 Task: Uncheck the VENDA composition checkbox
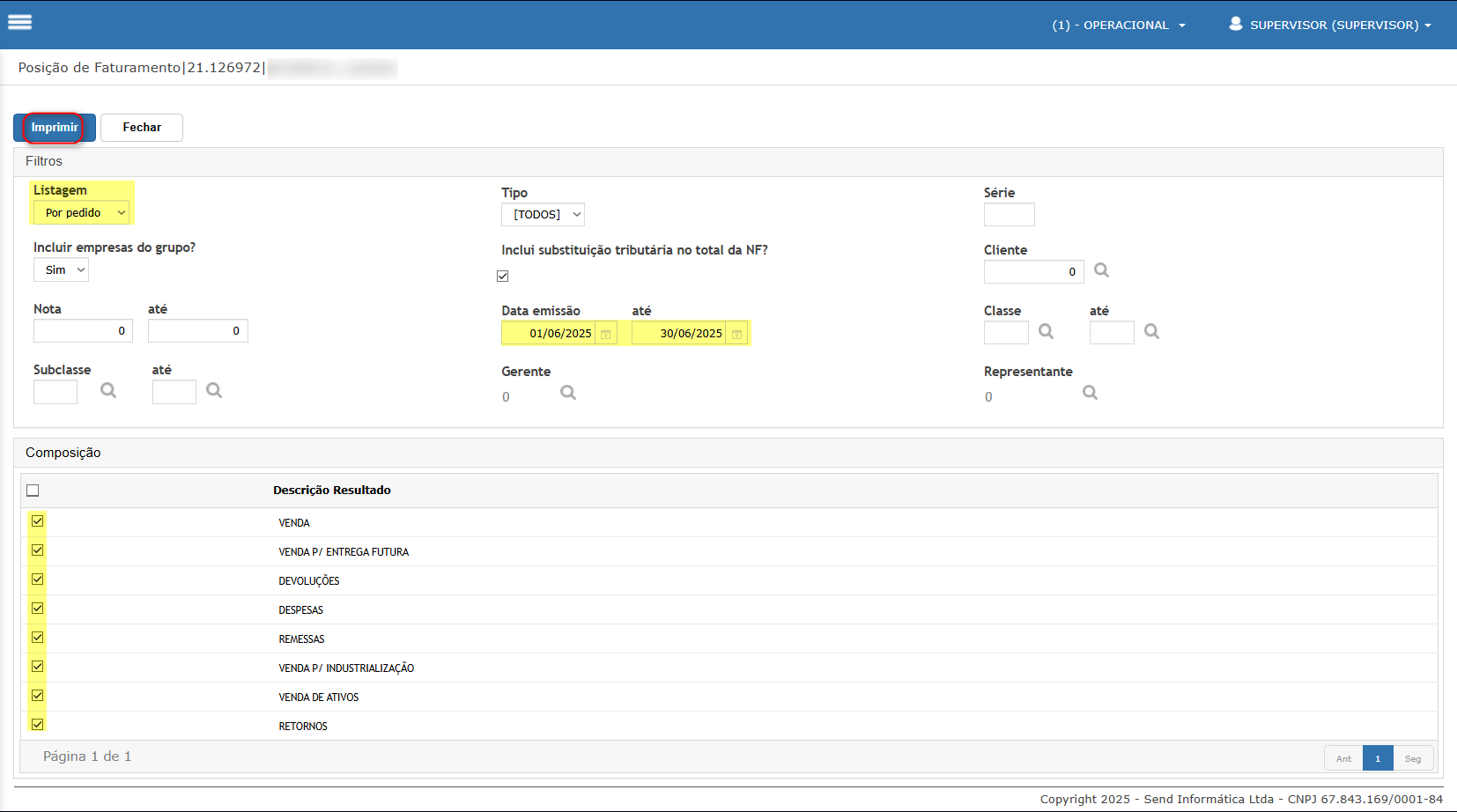[38, 521]
